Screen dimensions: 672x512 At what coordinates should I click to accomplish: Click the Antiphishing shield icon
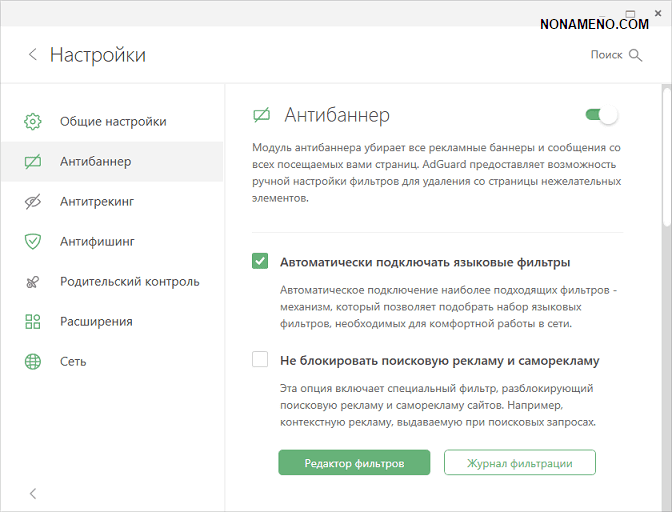coord(33,241)
